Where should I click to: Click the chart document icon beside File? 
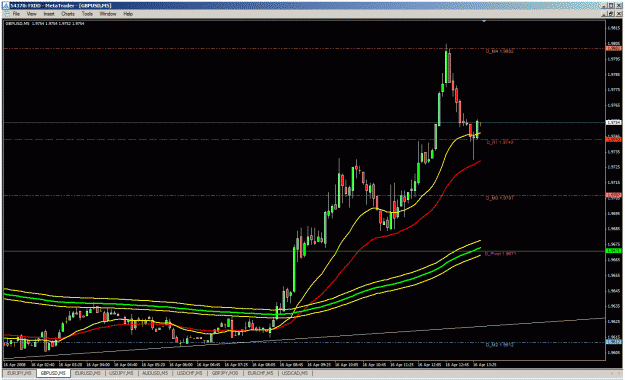(x=7, y=14)
